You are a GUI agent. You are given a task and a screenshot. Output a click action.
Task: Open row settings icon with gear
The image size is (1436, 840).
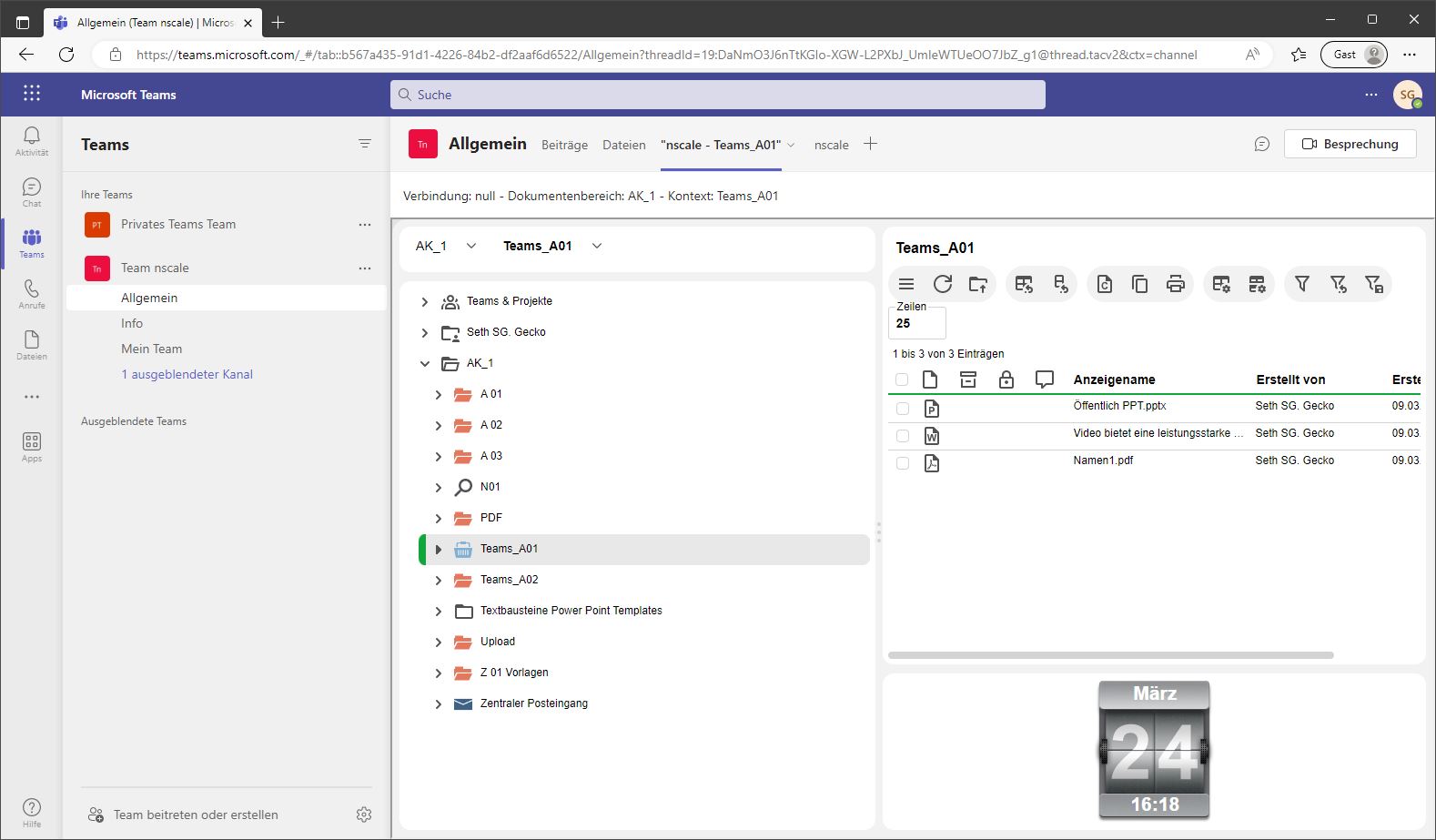(1257, 285)
